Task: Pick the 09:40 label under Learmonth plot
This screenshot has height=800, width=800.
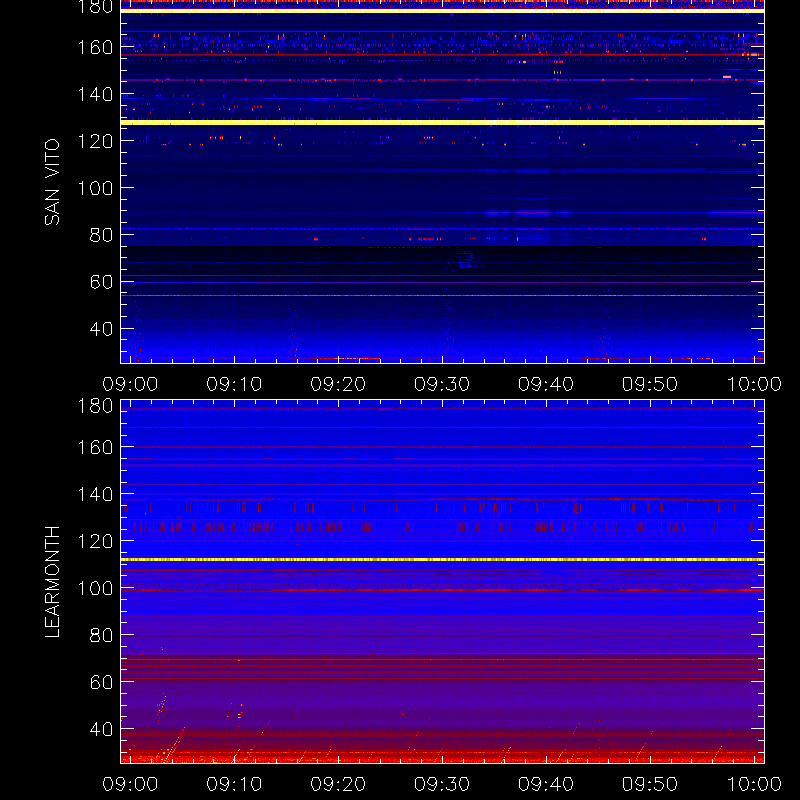Action: click(546, 784)
